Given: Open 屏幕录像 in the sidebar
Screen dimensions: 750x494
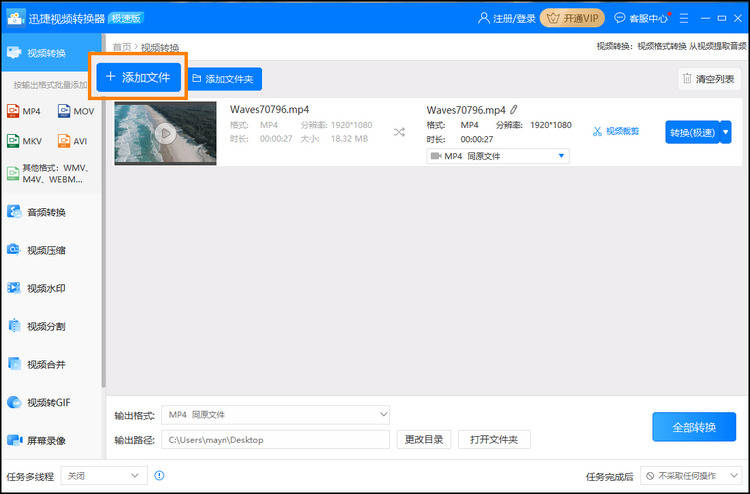Looking at the screenshot, I should point(37,440).
